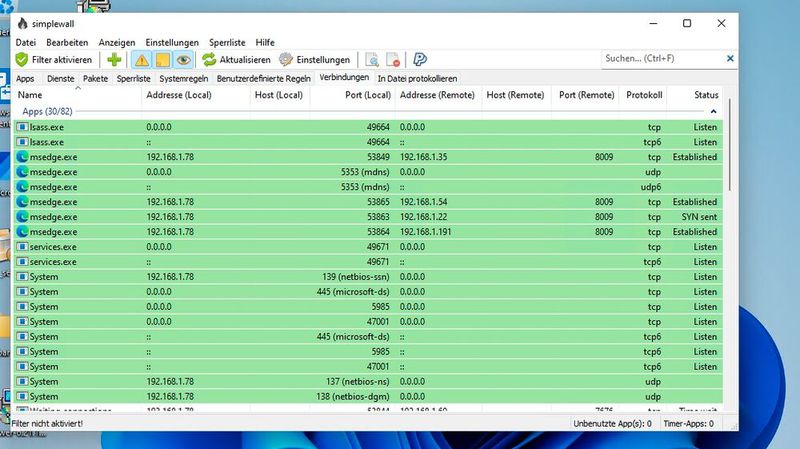800x449 pixels.
Task: Sort by the Host (Local) column header
Action: 279,95
